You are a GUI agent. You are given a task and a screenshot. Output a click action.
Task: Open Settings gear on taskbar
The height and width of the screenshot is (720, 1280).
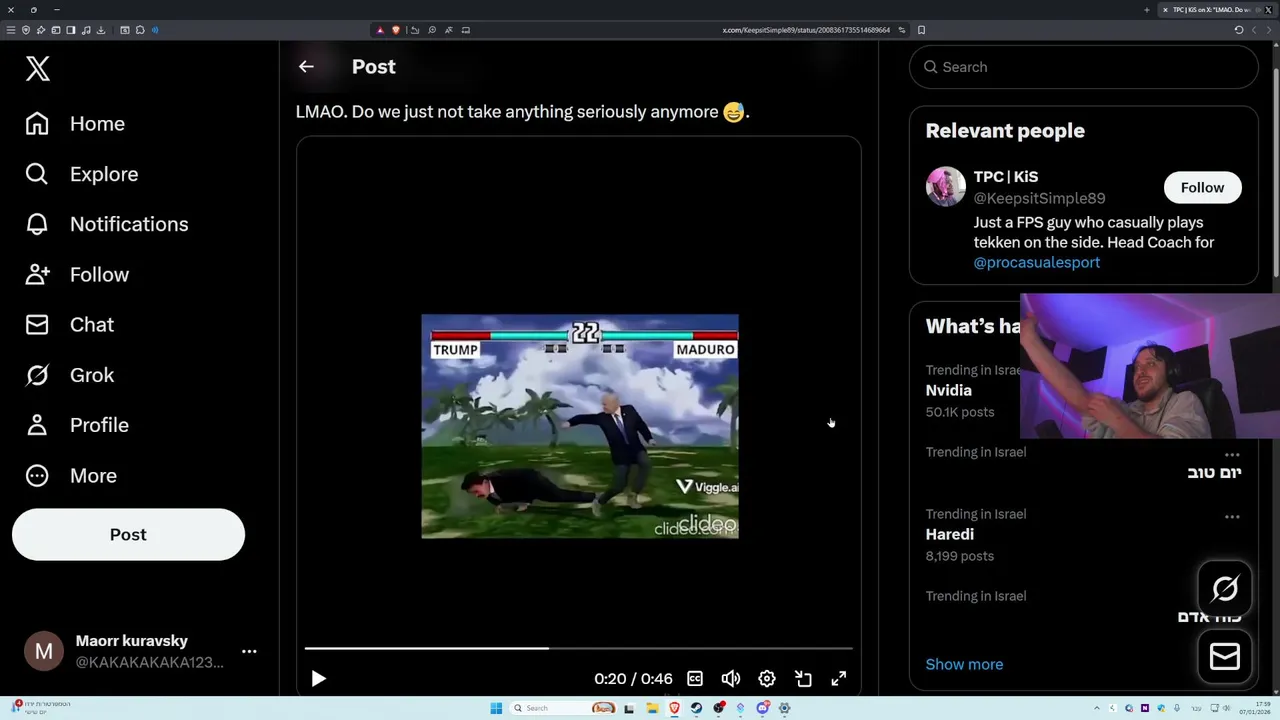click(784, 708)
